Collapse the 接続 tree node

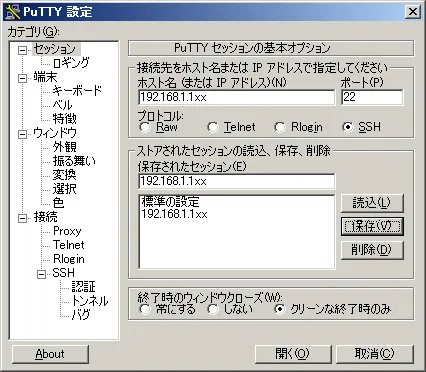click(x=23, y=219)
